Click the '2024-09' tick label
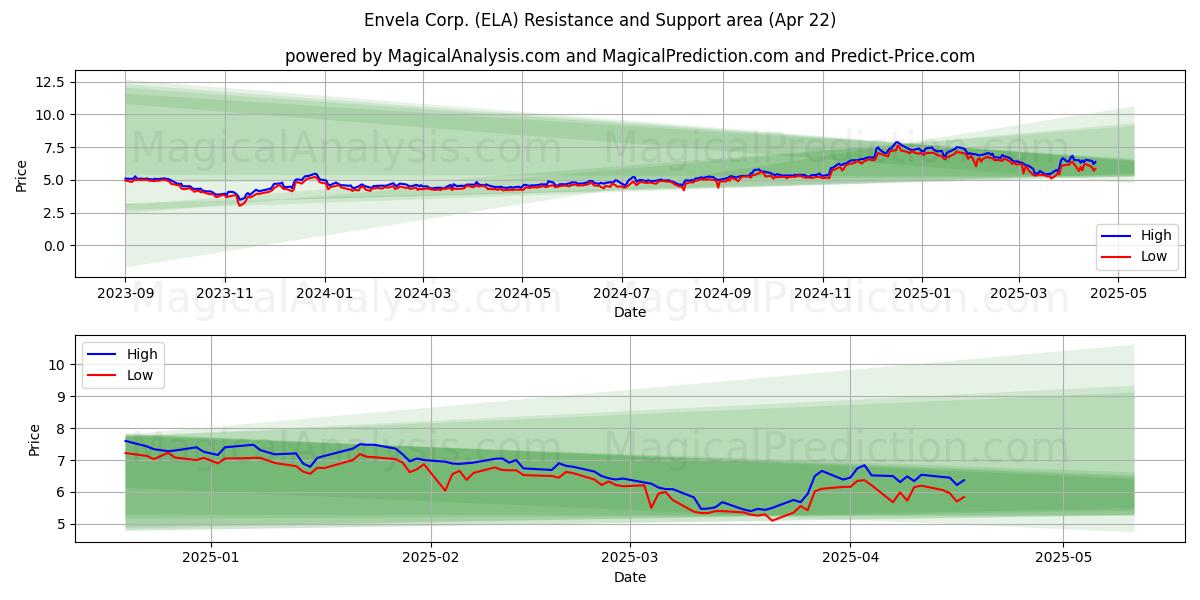The height and width of the screenshot is (600, 1200). click(x=722, y=293)
